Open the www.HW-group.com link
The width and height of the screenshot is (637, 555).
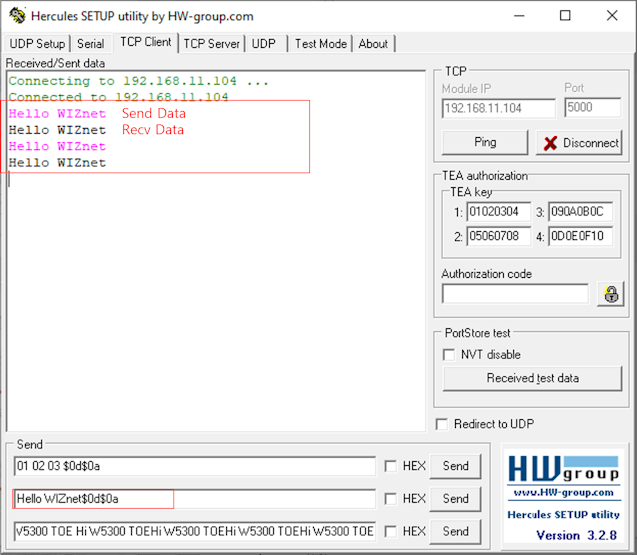[x=563, y=494]
